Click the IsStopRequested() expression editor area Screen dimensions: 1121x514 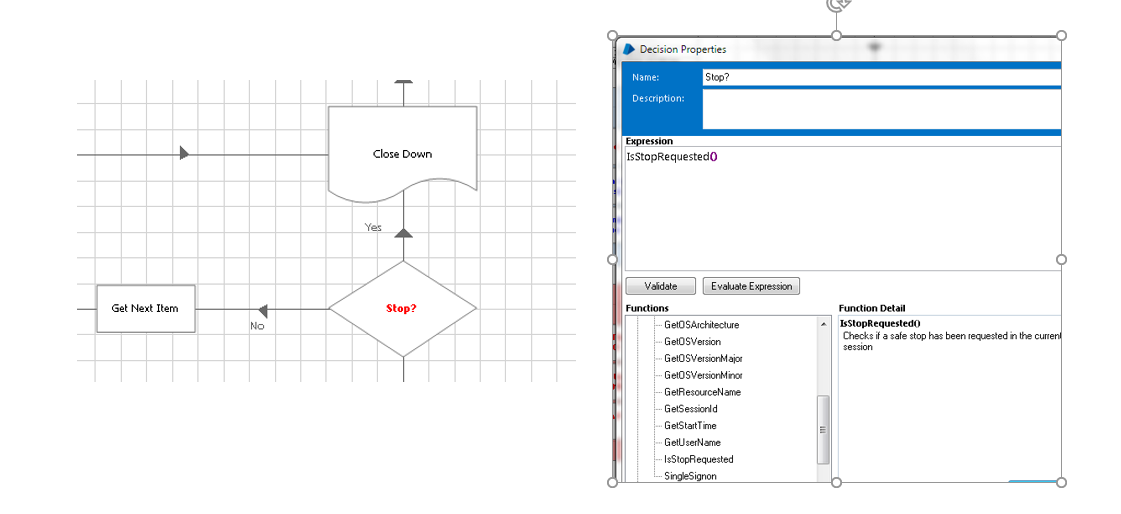pos(843,208)
